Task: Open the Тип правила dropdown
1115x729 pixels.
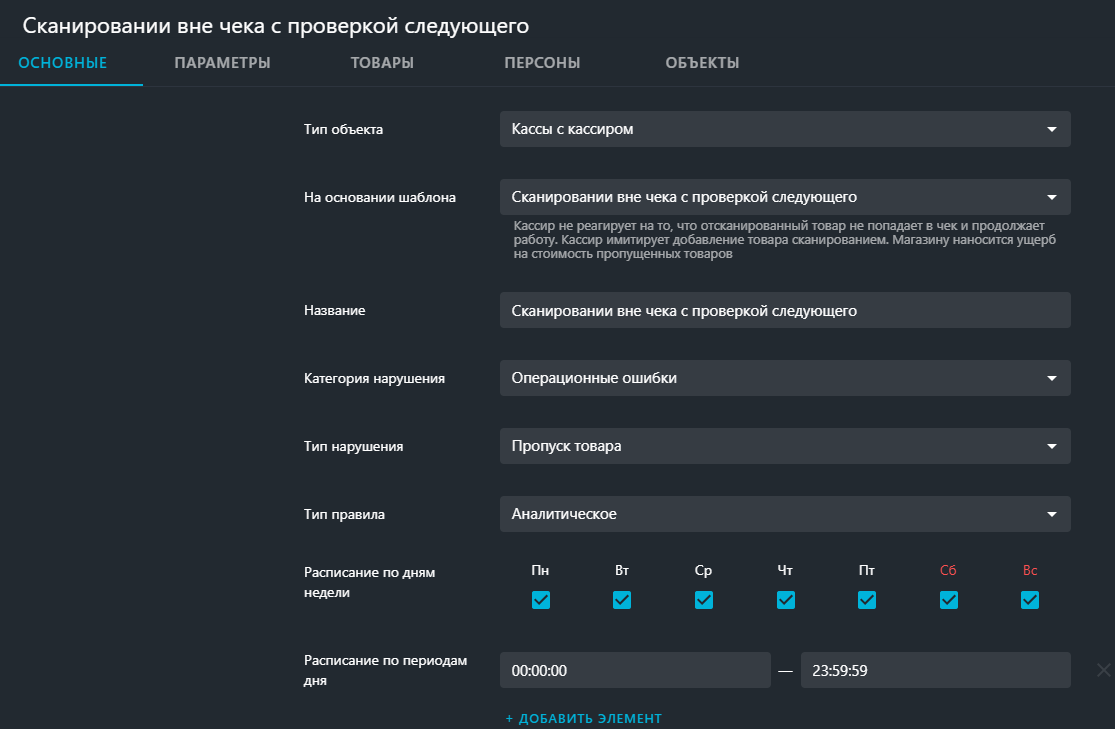Action: tap(785, 514)
